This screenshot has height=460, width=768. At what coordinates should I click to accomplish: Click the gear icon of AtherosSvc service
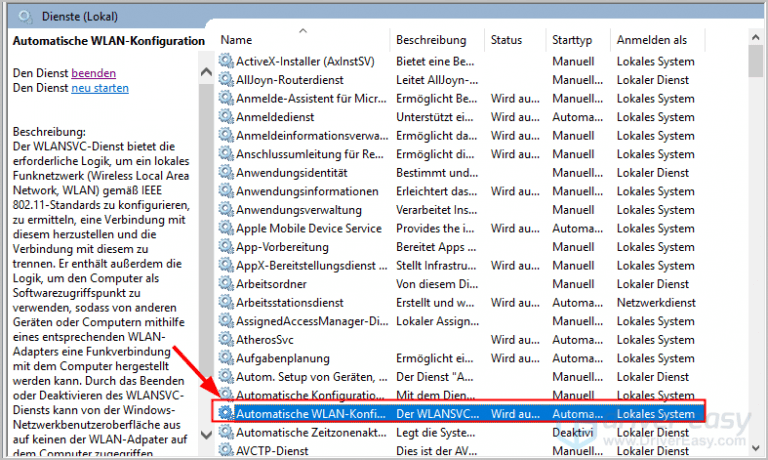tap(226, 340)
